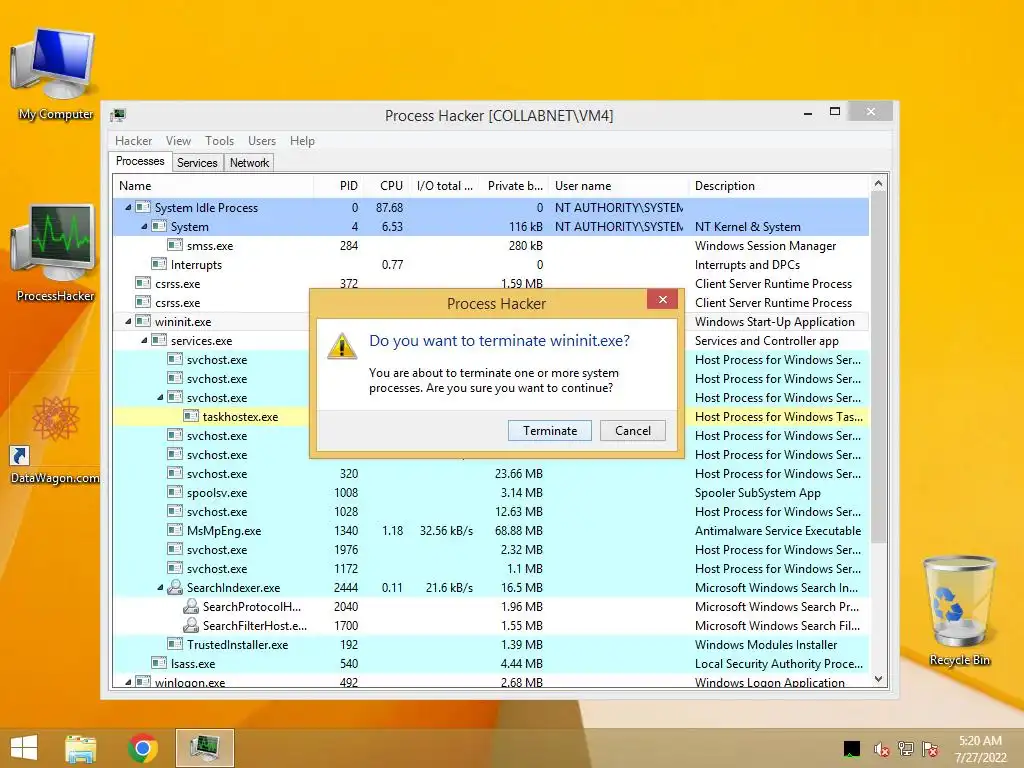Click the warning icon in the dialog

pos(342,345)
